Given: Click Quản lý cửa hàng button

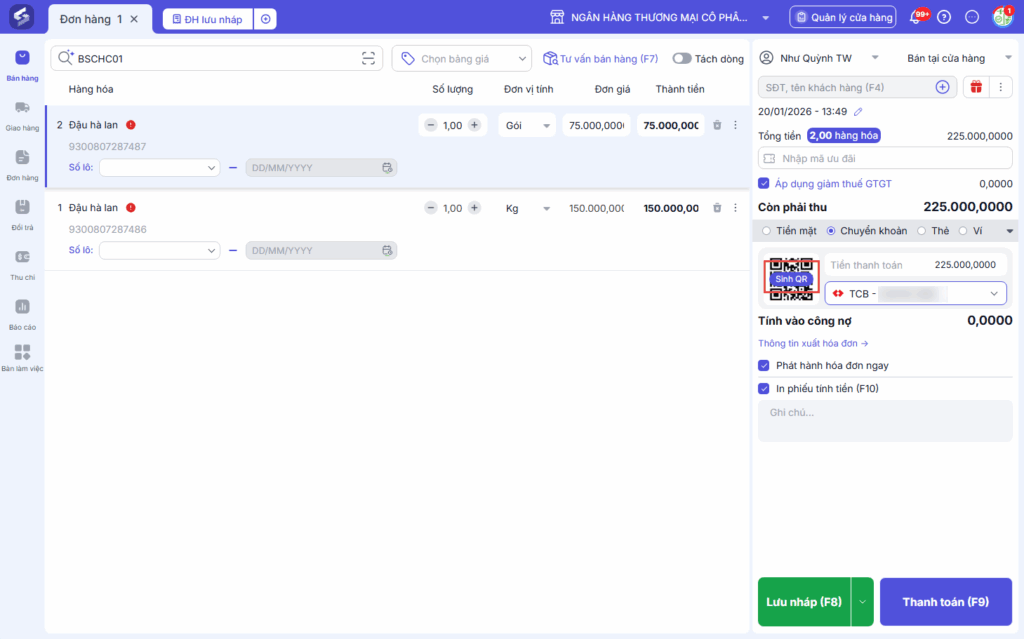Looking at the screenshot, I should click(x=842, y=18).
